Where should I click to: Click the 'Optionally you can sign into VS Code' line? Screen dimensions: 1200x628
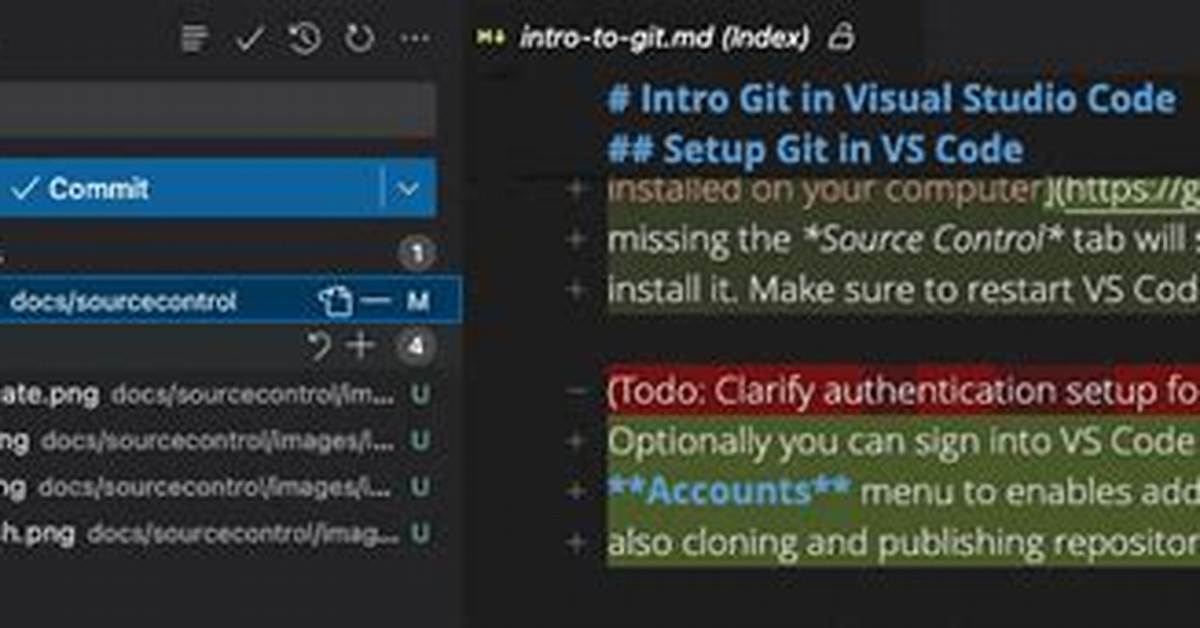pos(902,442)
